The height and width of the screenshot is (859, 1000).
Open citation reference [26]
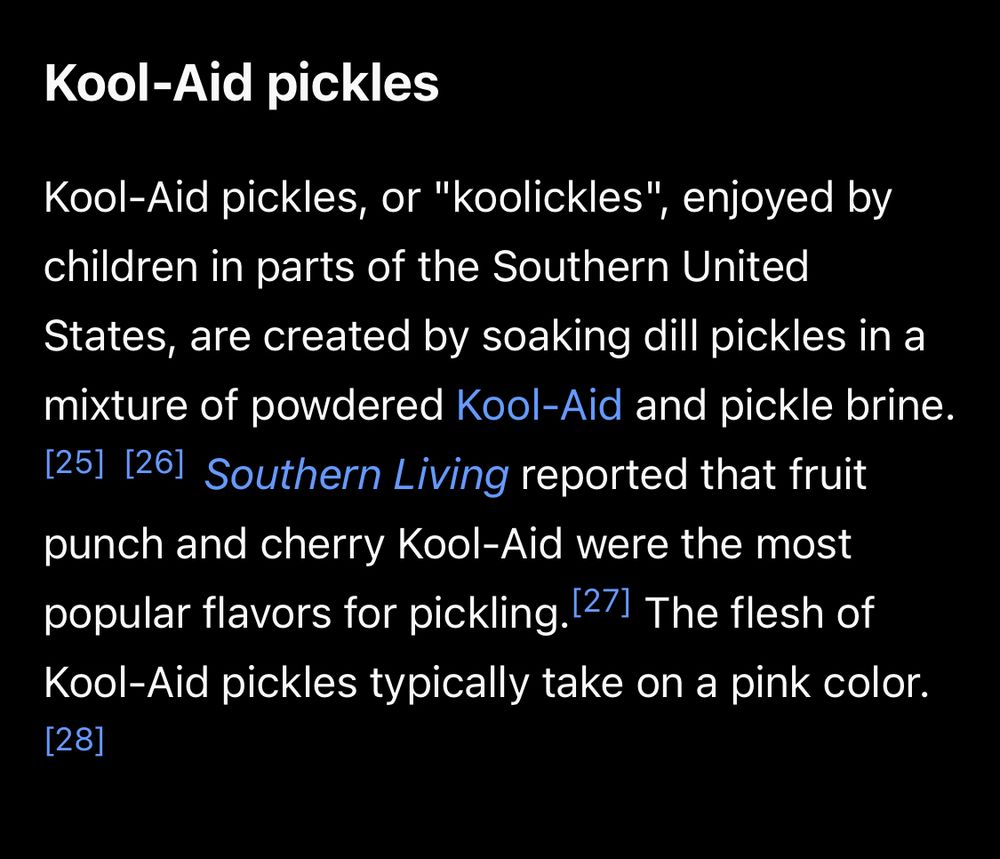pyautogui.click(x=154, y=462)
